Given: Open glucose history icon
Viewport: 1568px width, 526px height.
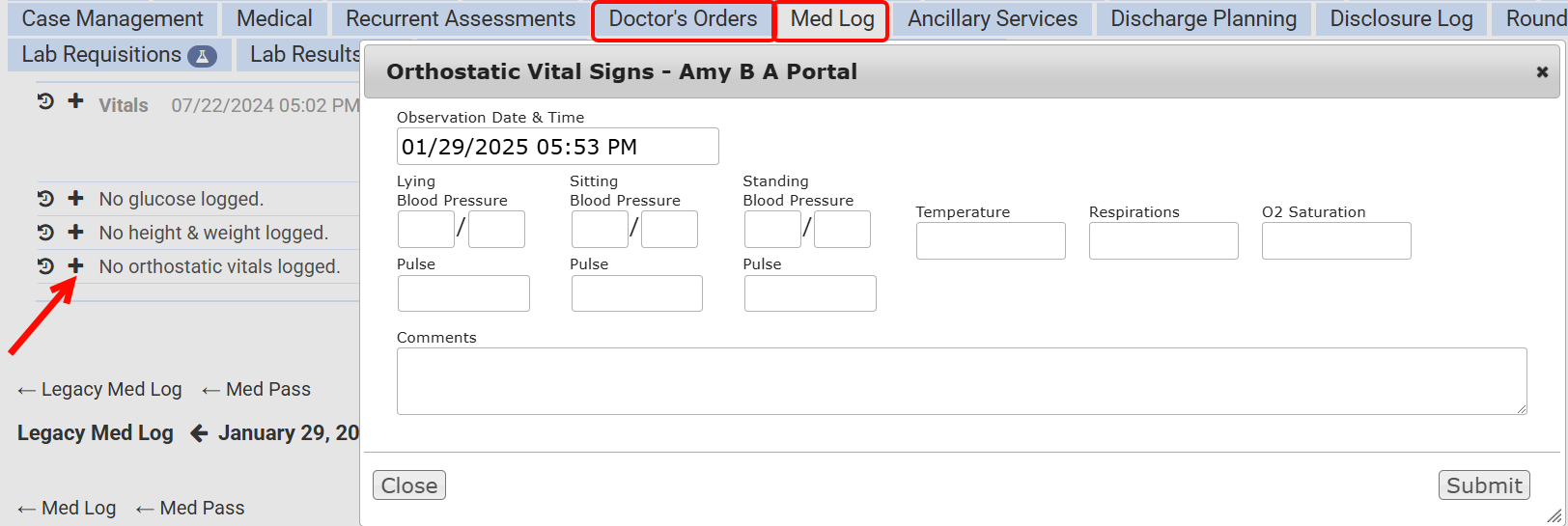Looking at the screenshot, I should point(45,199).
